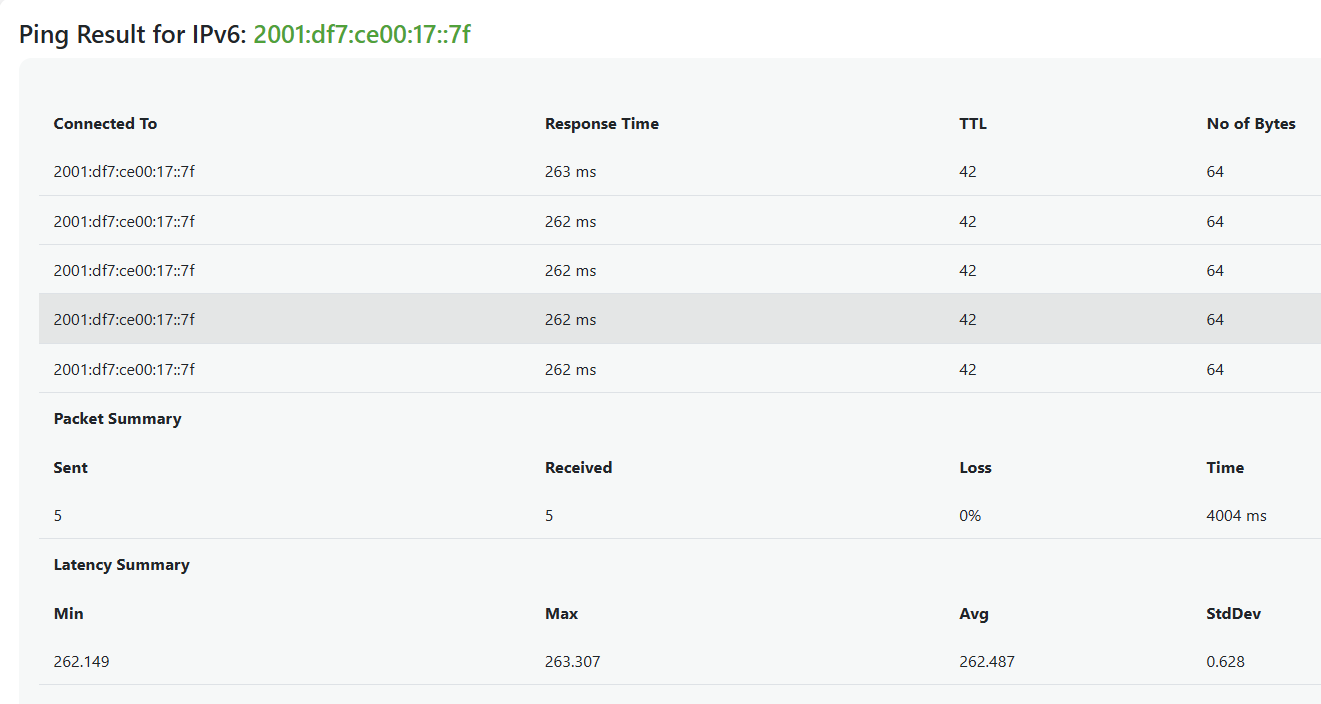This screenshot has width=1321, height=704.
Task: Click the Ping Result for IPv6 heading text
Action: (x=133, y=34)
